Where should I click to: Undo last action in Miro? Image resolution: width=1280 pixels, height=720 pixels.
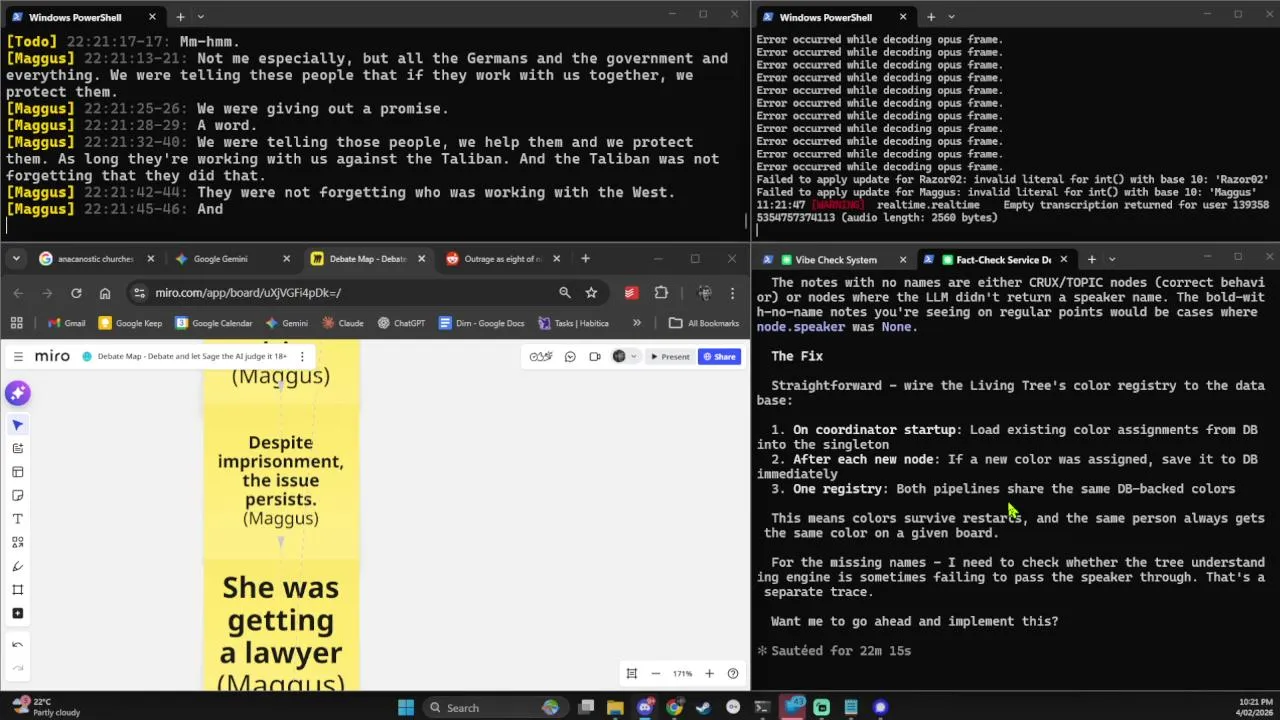click(17, 645)
